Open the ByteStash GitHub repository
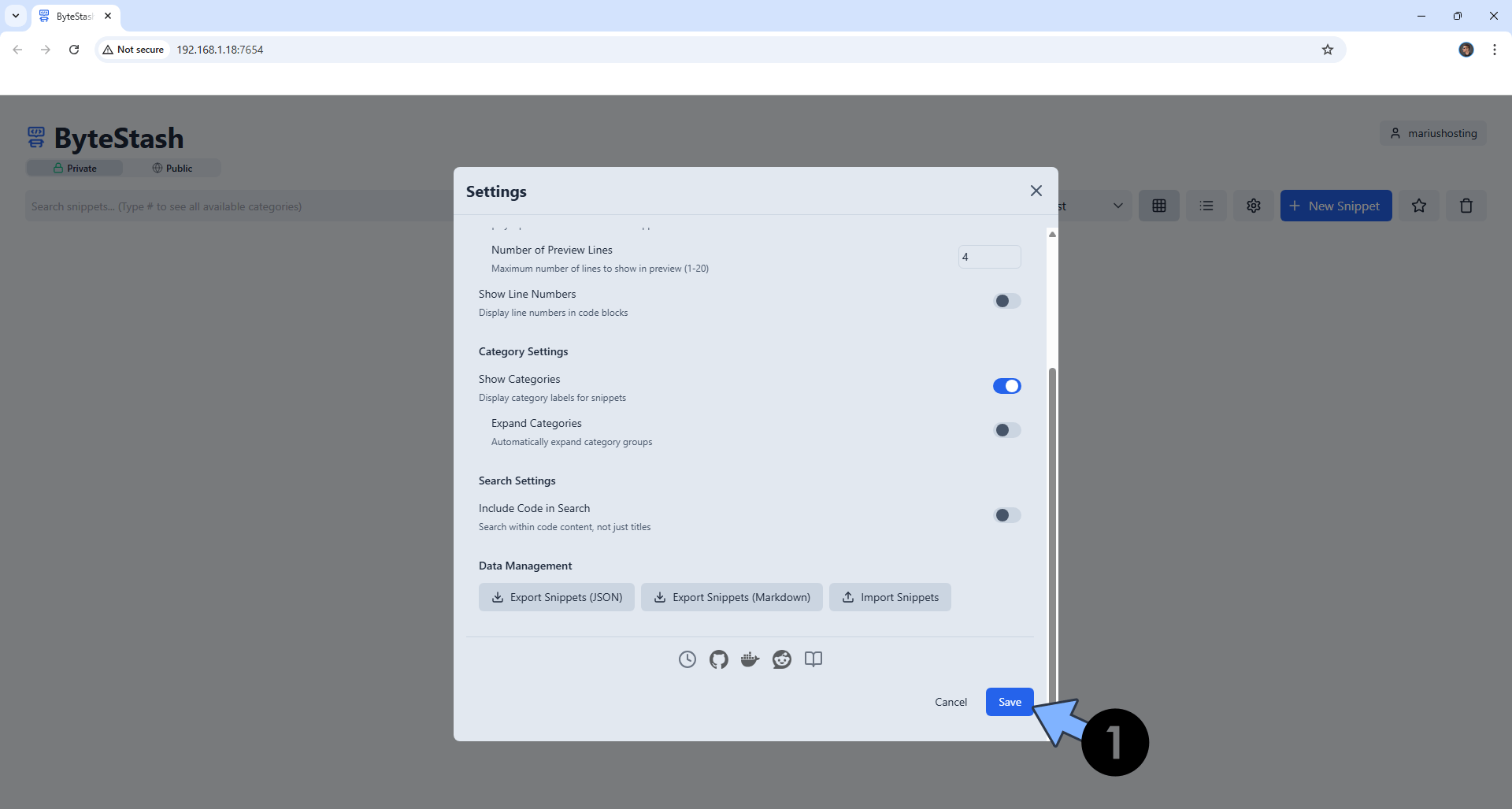1512x809 pixels. click(x=718, y=659)
